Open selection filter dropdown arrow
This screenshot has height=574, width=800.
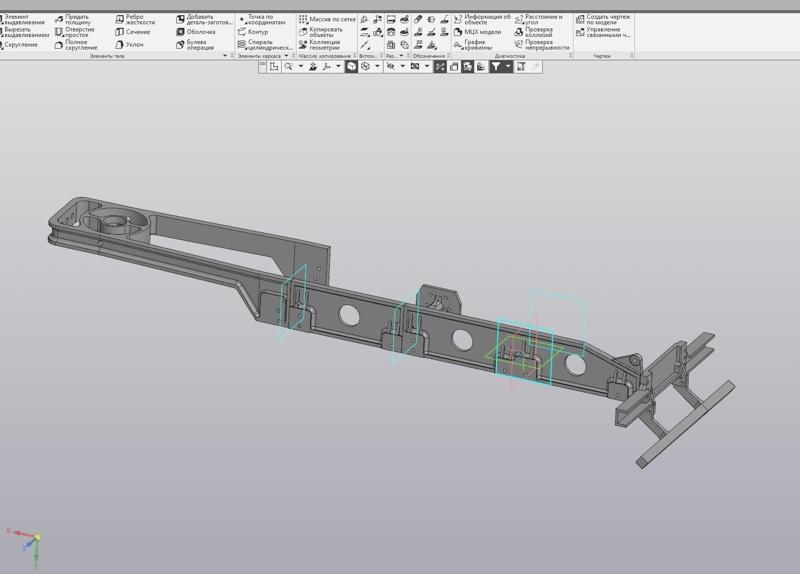coord(508,67)
